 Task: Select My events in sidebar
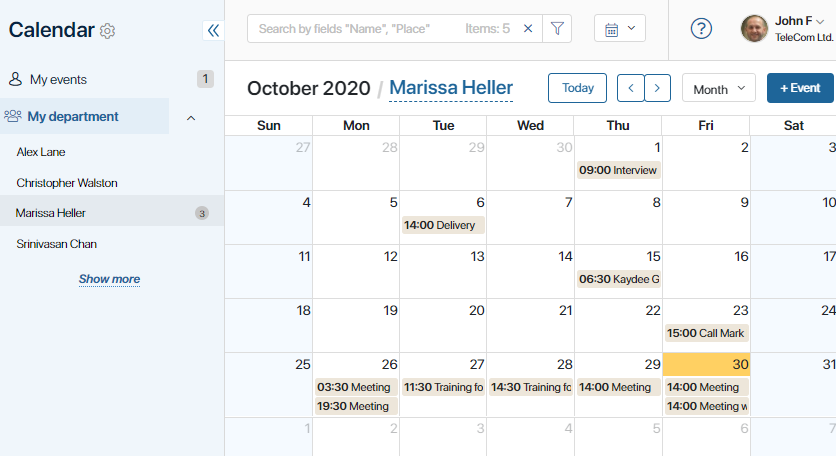click(x=58, y=79)
